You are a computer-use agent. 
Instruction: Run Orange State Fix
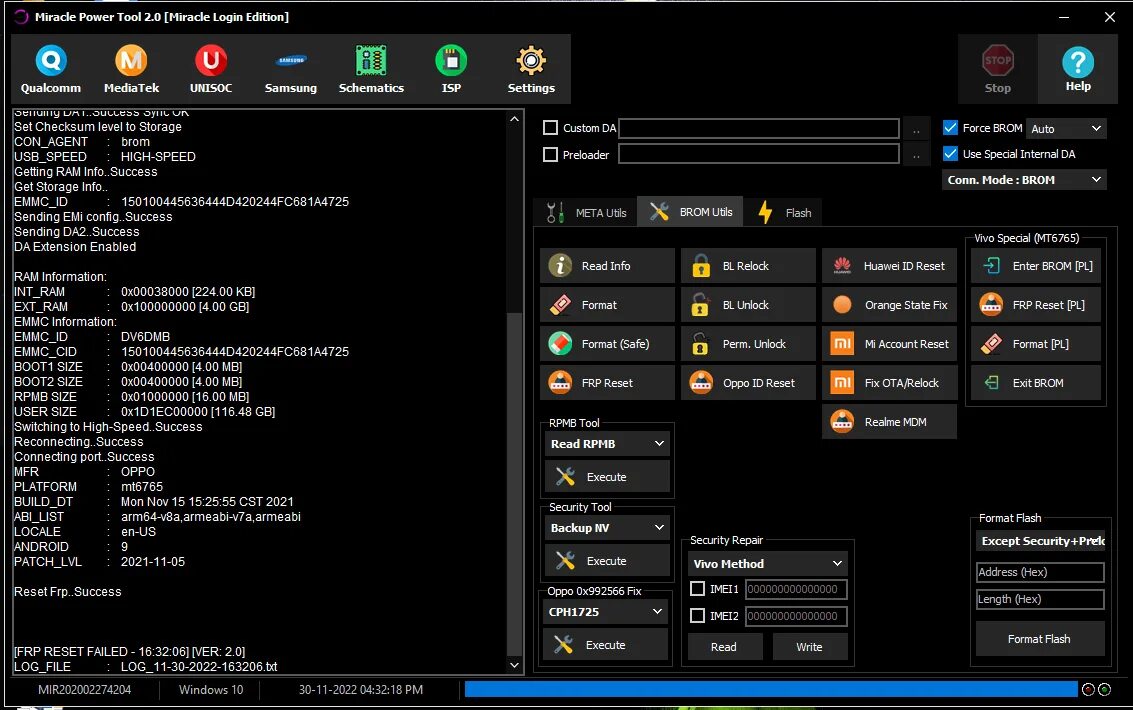point(889,305)
